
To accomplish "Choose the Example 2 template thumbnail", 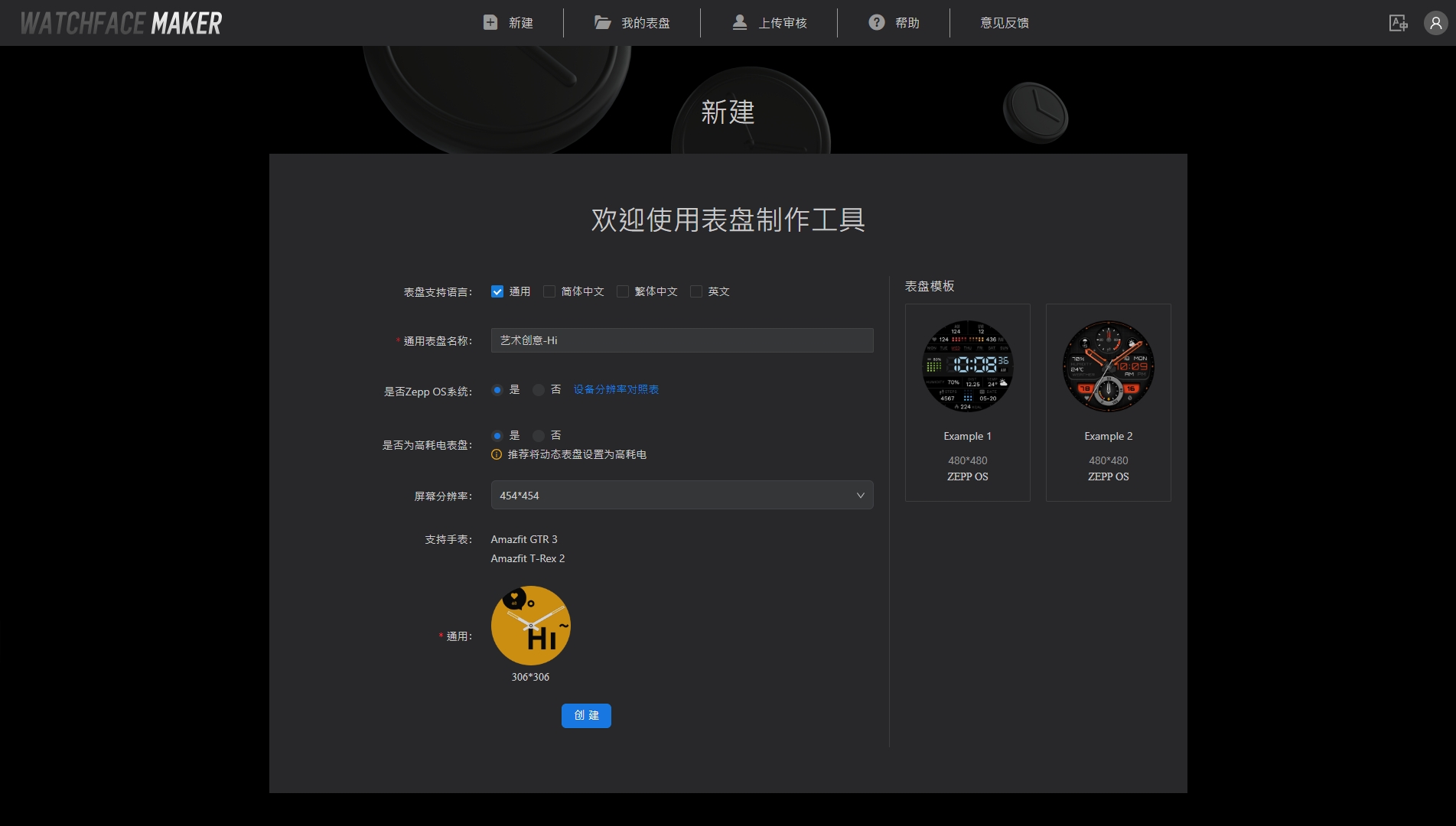I will pyautogui.click(x=1108, y=367).
